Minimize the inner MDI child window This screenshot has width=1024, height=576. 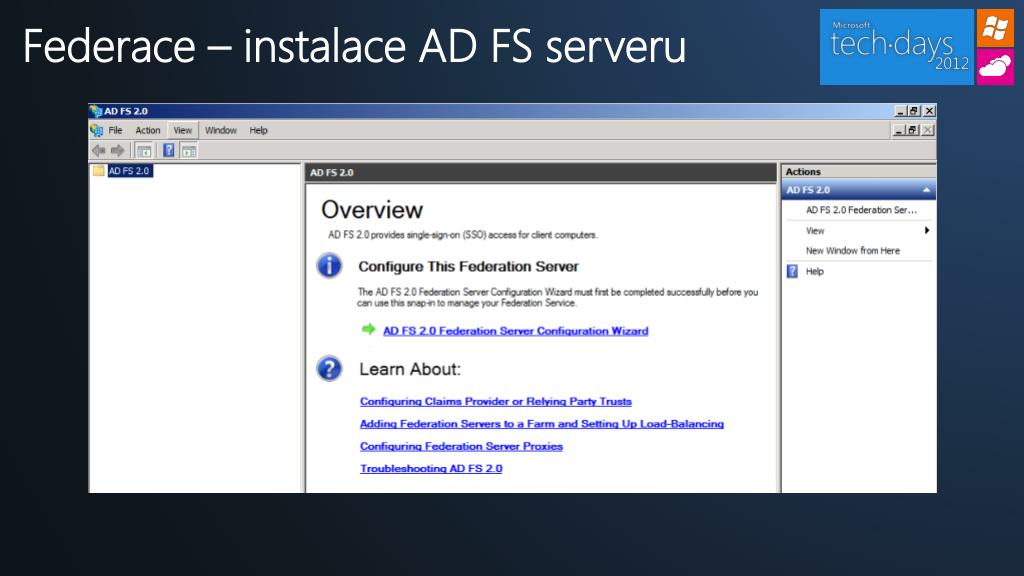[x=899, y=130]
